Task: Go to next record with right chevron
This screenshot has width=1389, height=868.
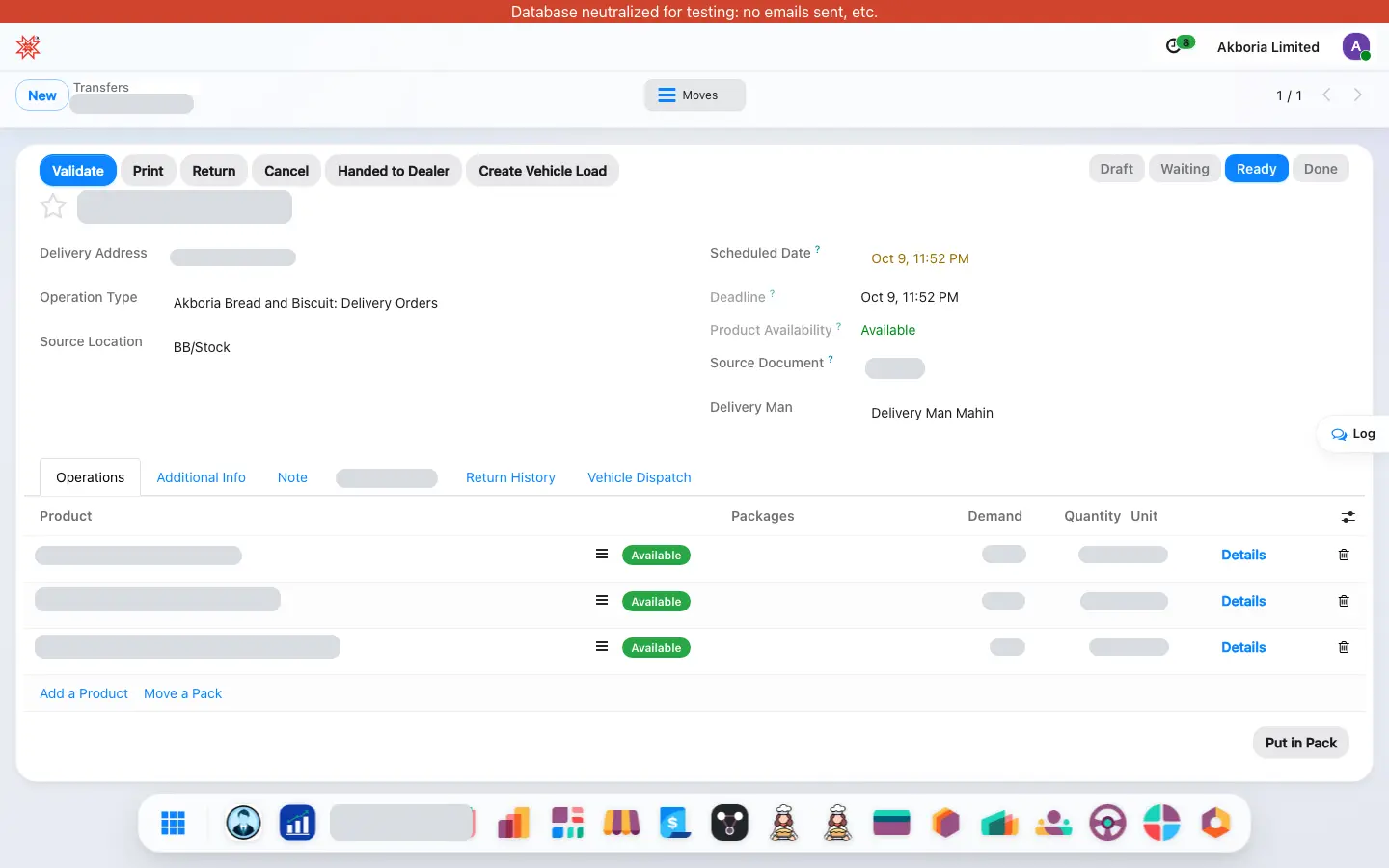Action: pyautogui.click(x=1357, y=95)
